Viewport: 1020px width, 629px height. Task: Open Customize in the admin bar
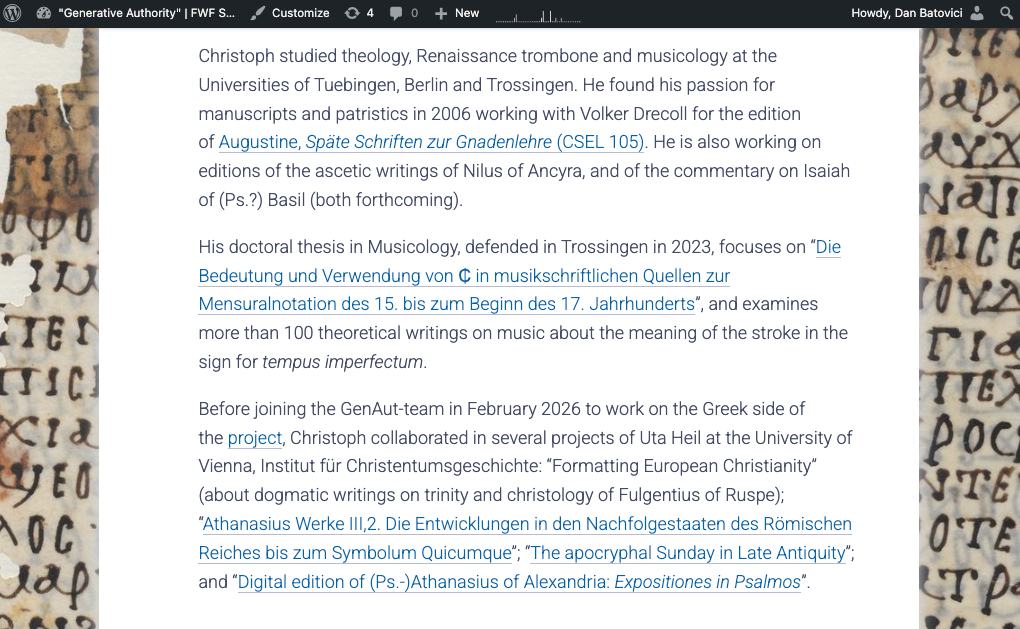coord(300,13)
